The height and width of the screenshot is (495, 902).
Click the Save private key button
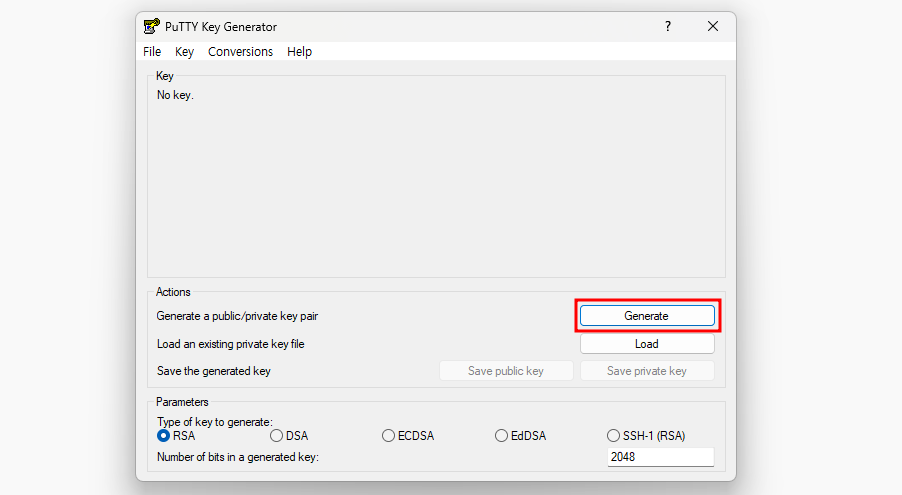tap(647, 371)
